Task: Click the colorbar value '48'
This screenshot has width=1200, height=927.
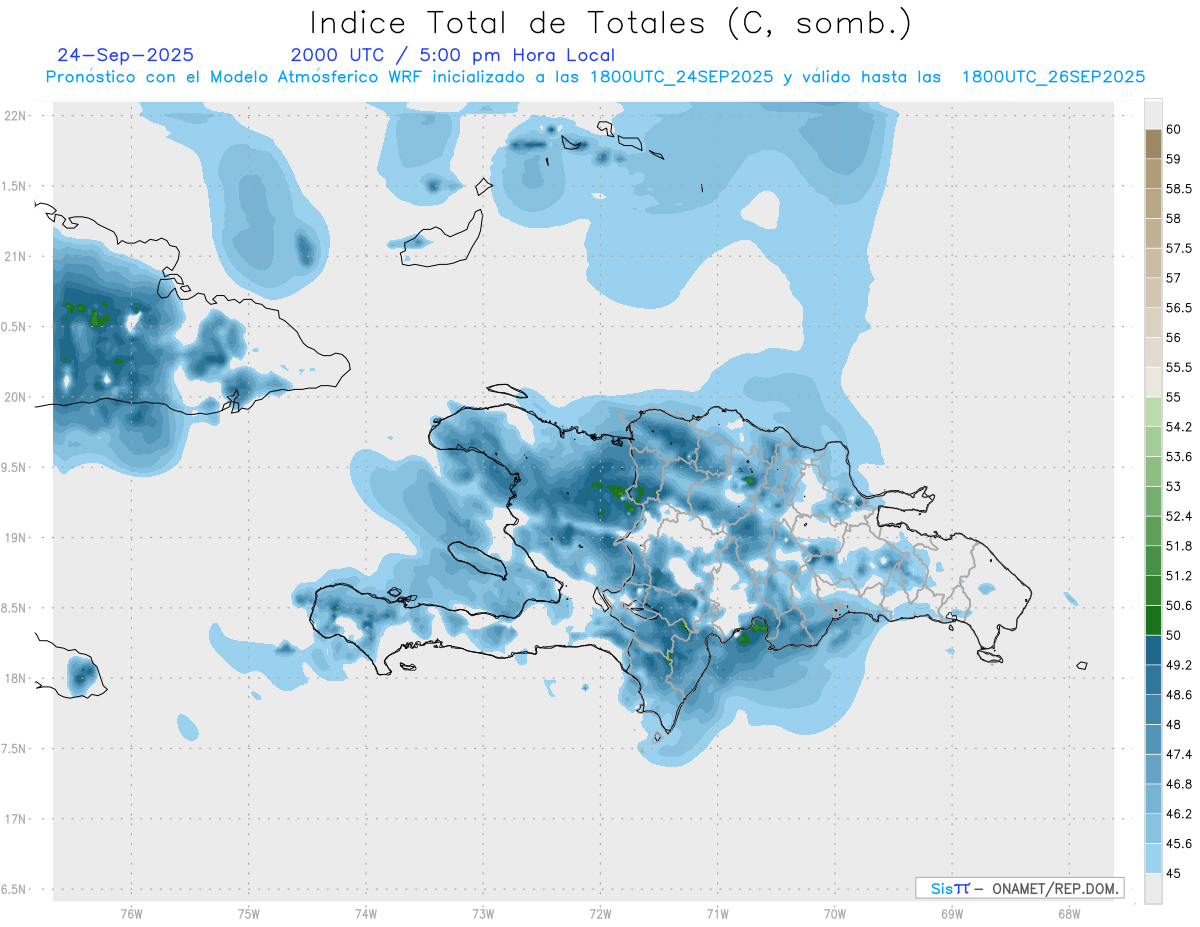Action: tap(1174, 725)
